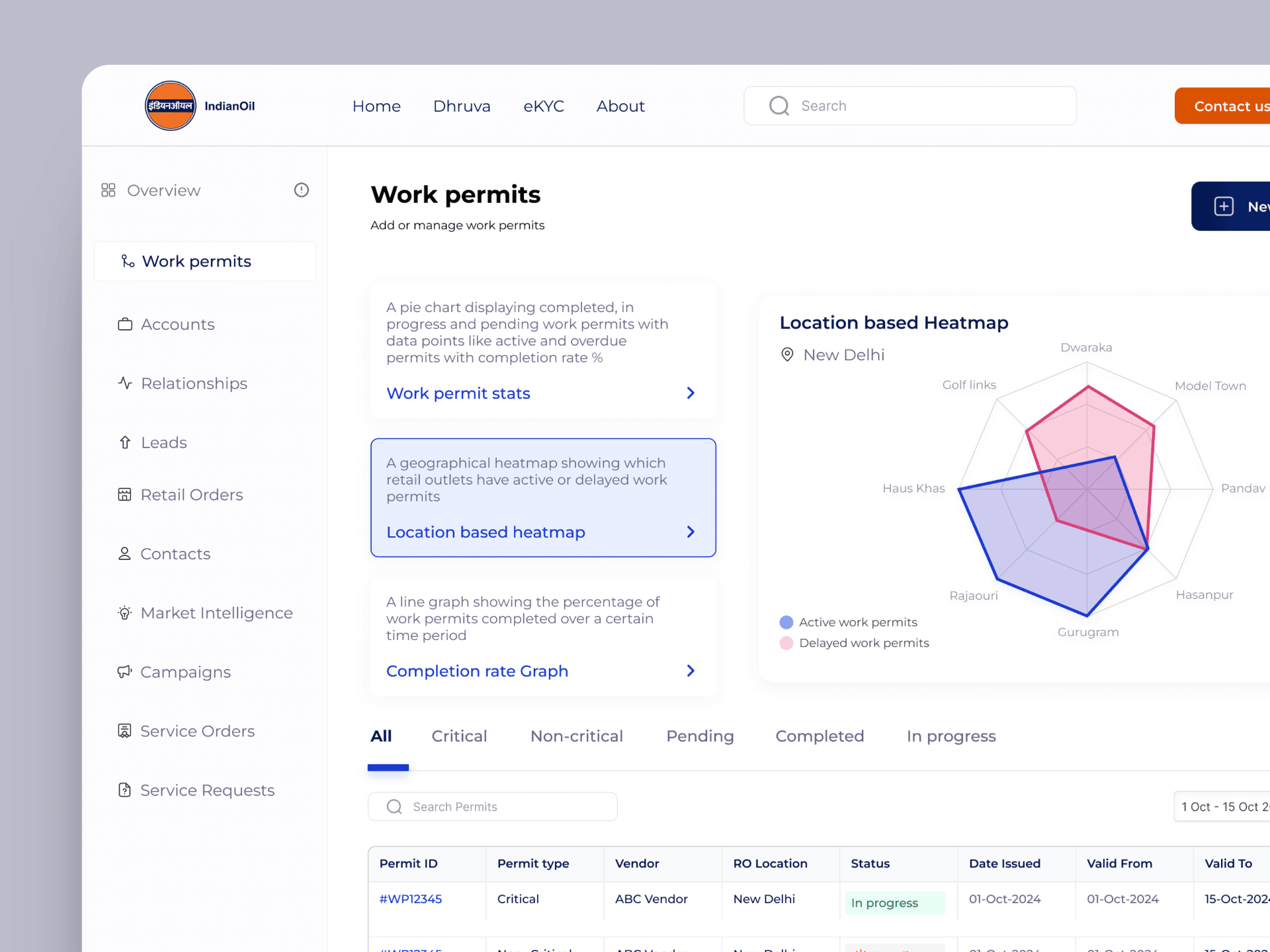Open the Completion rate Graph link

click(477, 671)
